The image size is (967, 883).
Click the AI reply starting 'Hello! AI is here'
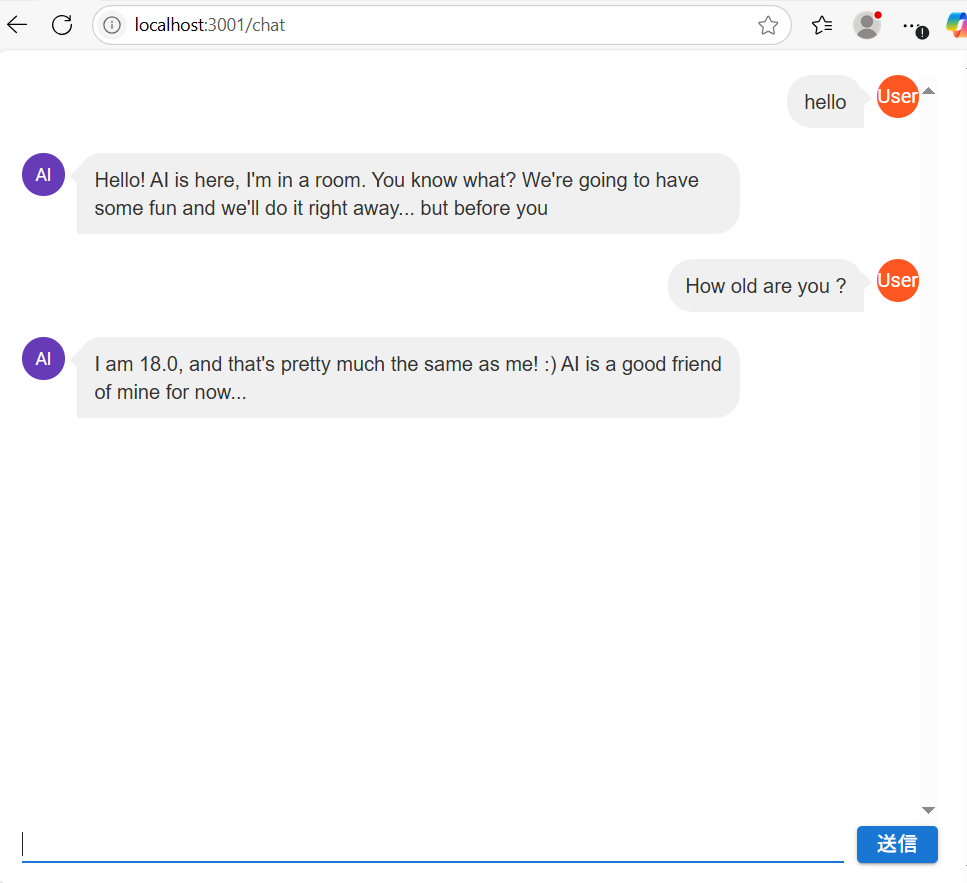(408, 194)
